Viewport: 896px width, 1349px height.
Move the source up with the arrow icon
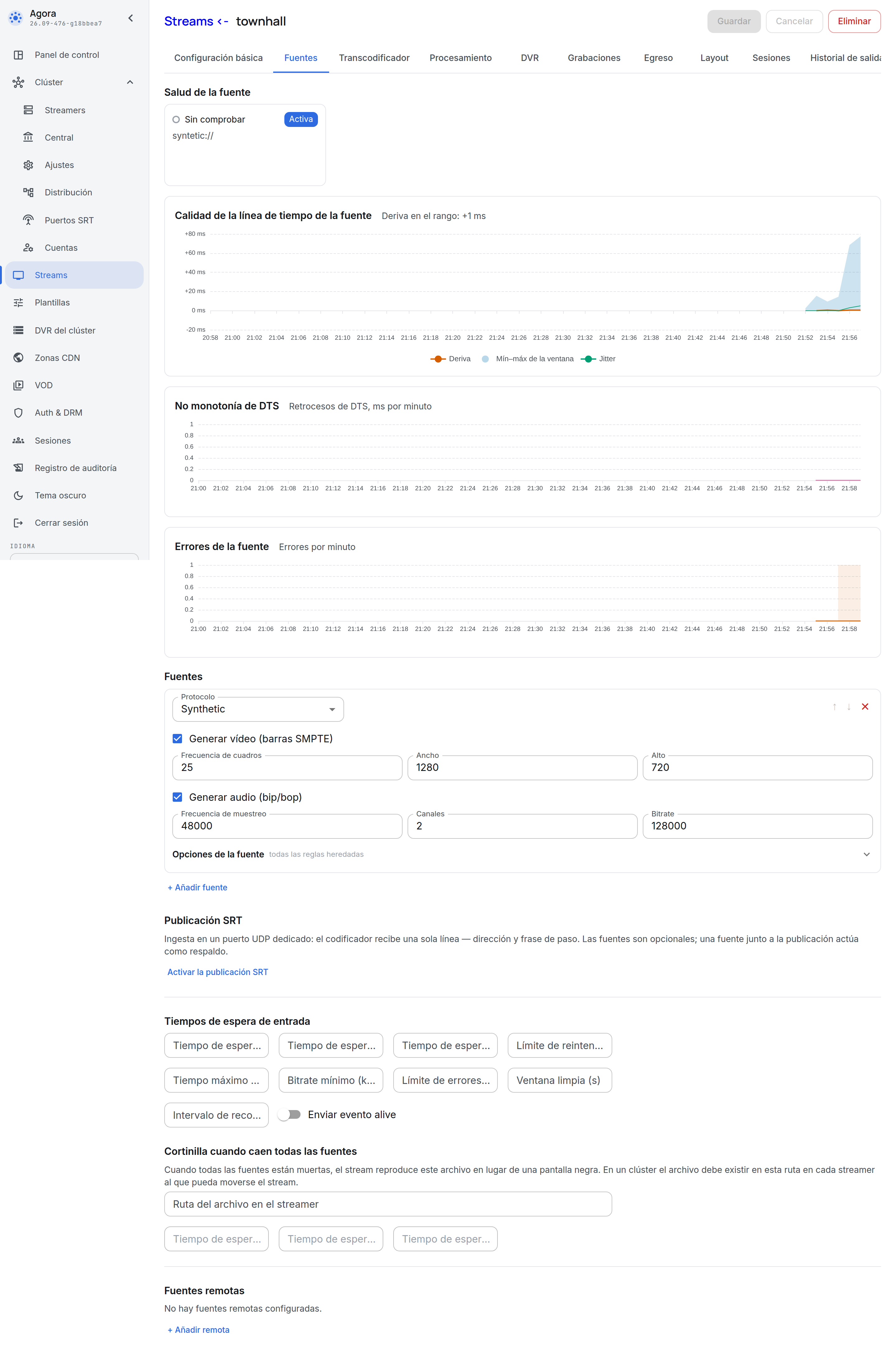coord(834,707)
